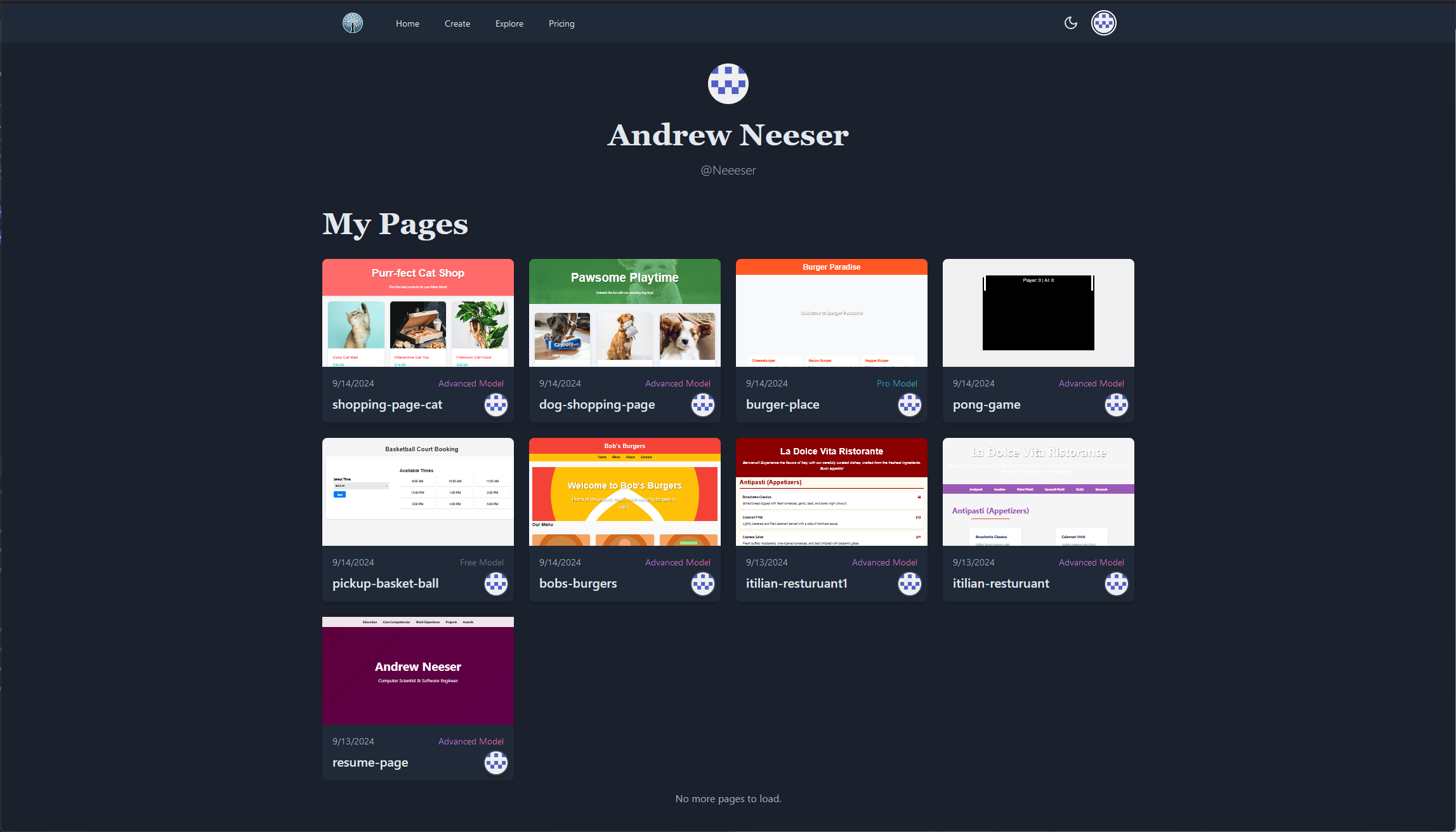The width and height of the screenshot is (1456, 832).
Task: Go to the Home nav item
Action: click(x=407, y=23)
